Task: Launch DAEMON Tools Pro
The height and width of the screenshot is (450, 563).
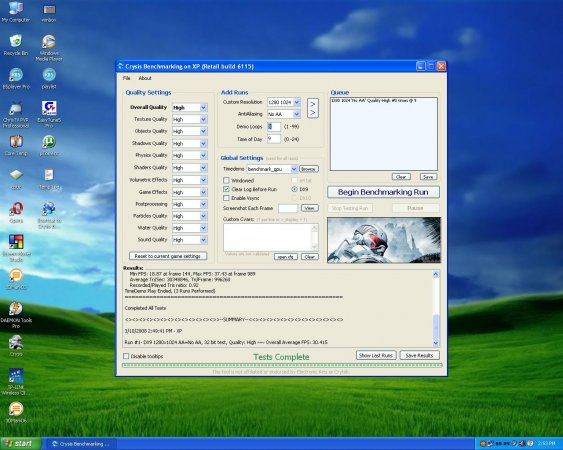Action: 16,315
